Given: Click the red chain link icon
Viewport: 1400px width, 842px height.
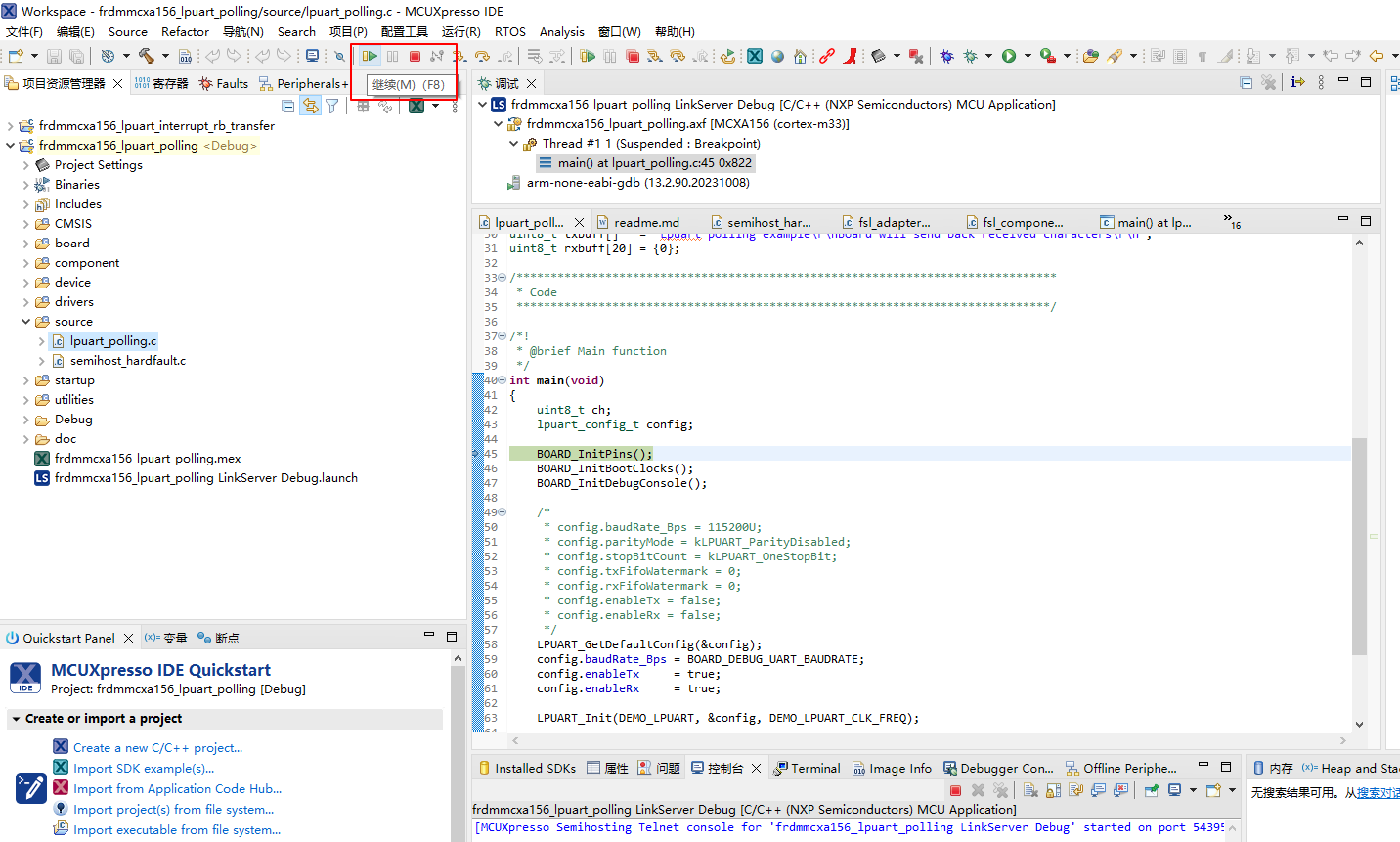Looking at the screenshot, I should click(827, 56).
